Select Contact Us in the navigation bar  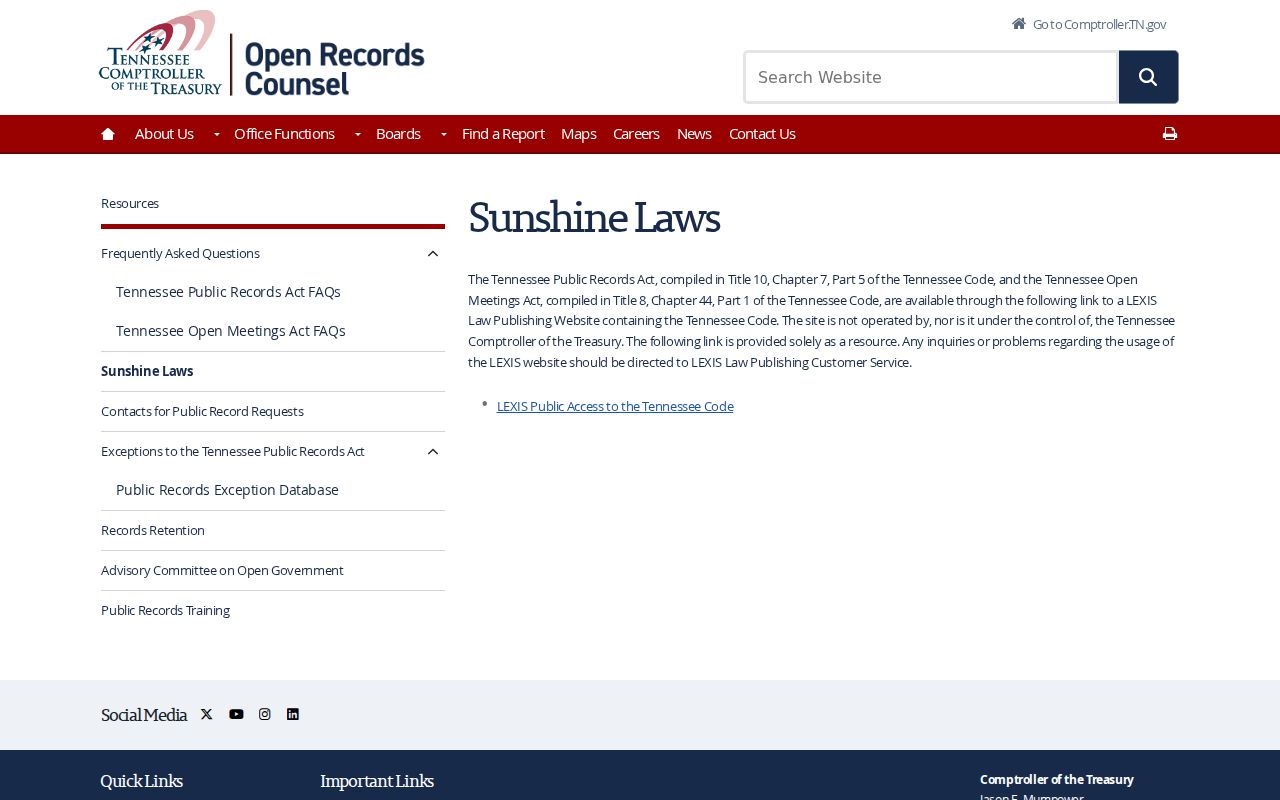click(762, 134)
